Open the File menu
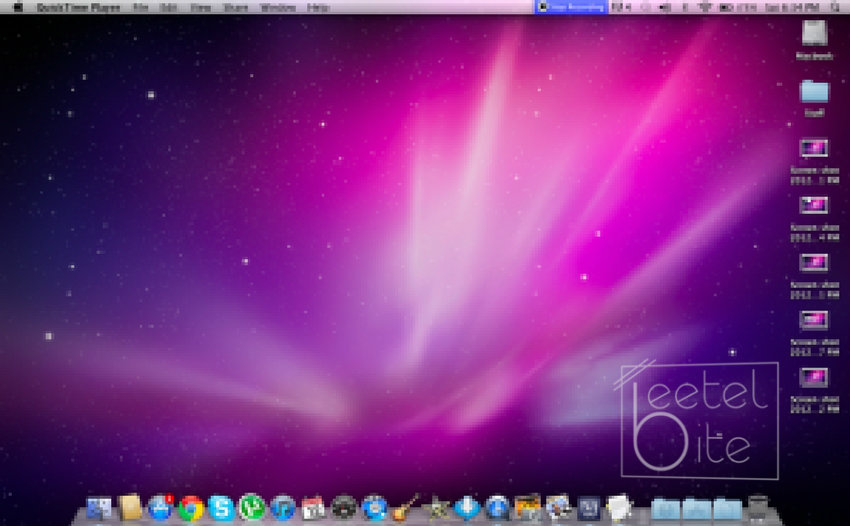The height and width of the screenshot is (526, 850). 140,8
